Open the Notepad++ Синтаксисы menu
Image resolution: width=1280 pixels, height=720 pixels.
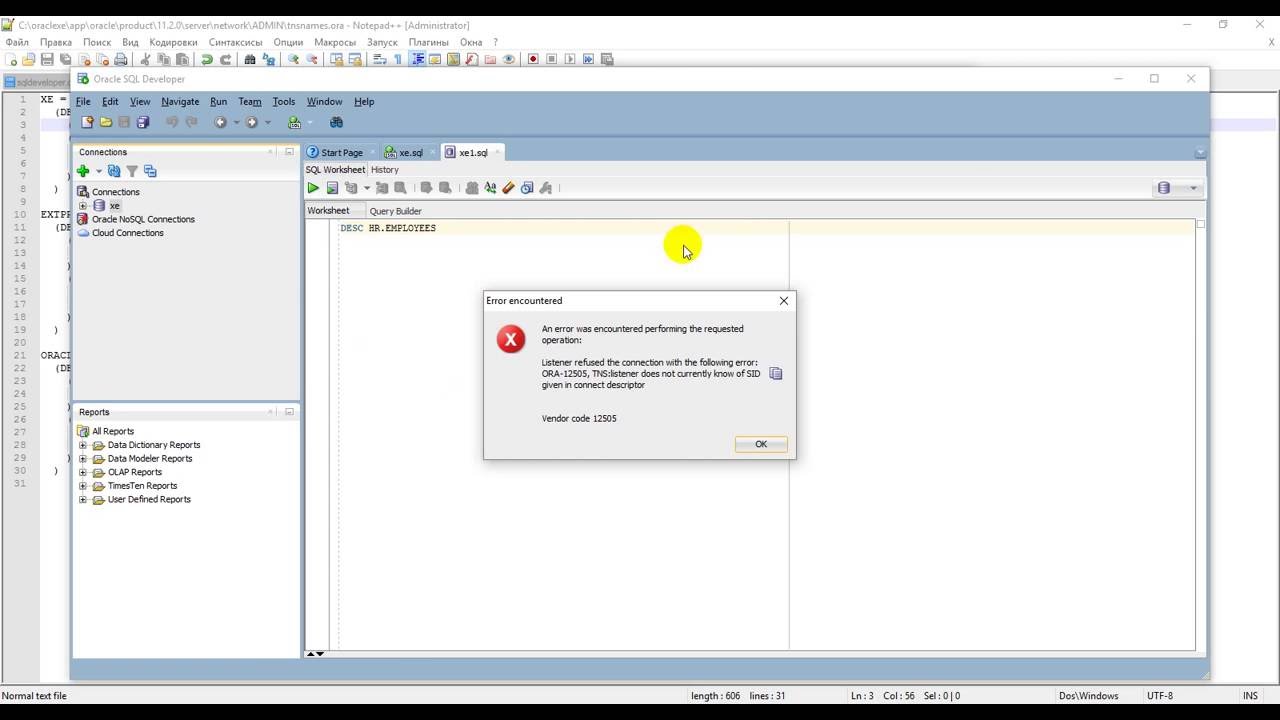[x=236, y=42]
